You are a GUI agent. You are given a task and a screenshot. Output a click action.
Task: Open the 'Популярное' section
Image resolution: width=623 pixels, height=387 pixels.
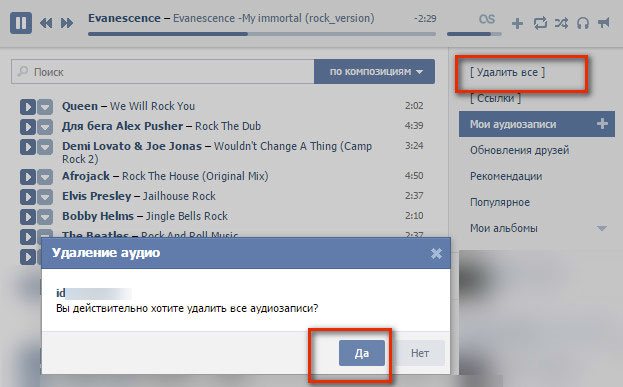pos(500,202)
